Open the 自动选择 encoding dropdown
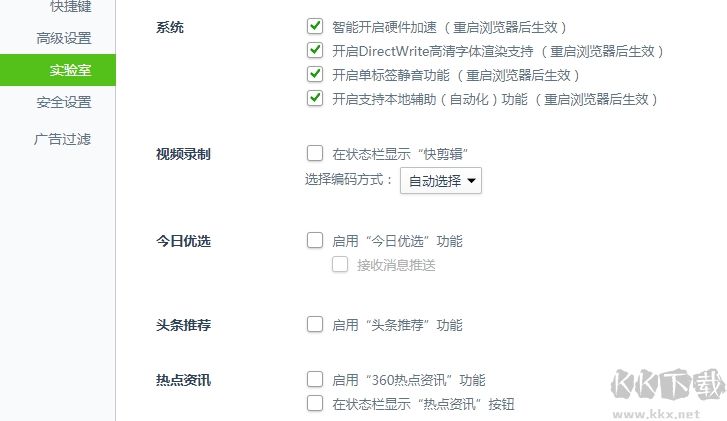Image resolution: width=727 pixels, height=421 pixels. (441, 181)
